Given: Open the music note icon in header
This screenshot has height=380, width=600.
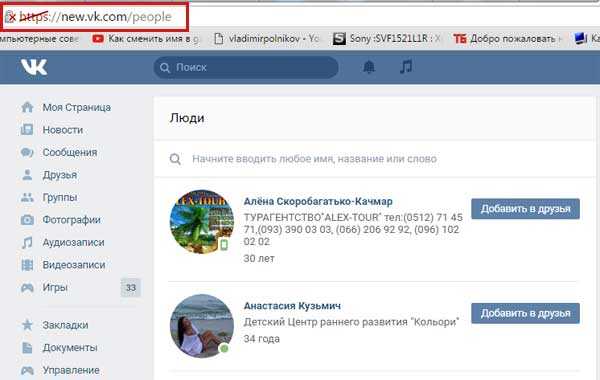Looking at the screenshot, I should pos(406,67).
